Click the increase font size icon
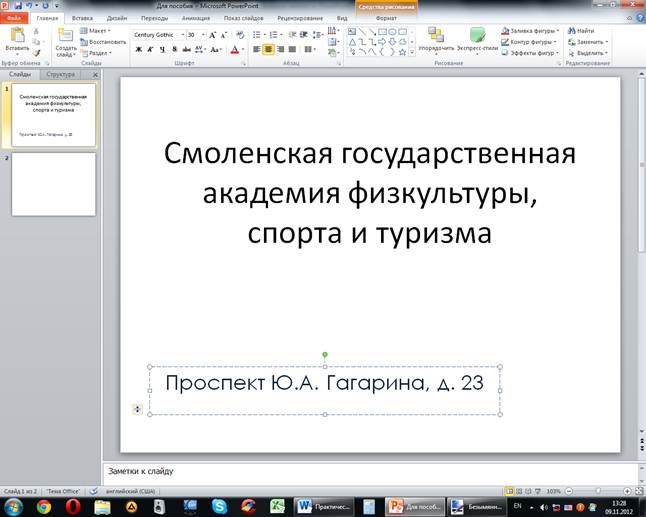Viewport: 646px width, 517px height. pyautogui.click(x=212, y=34)
